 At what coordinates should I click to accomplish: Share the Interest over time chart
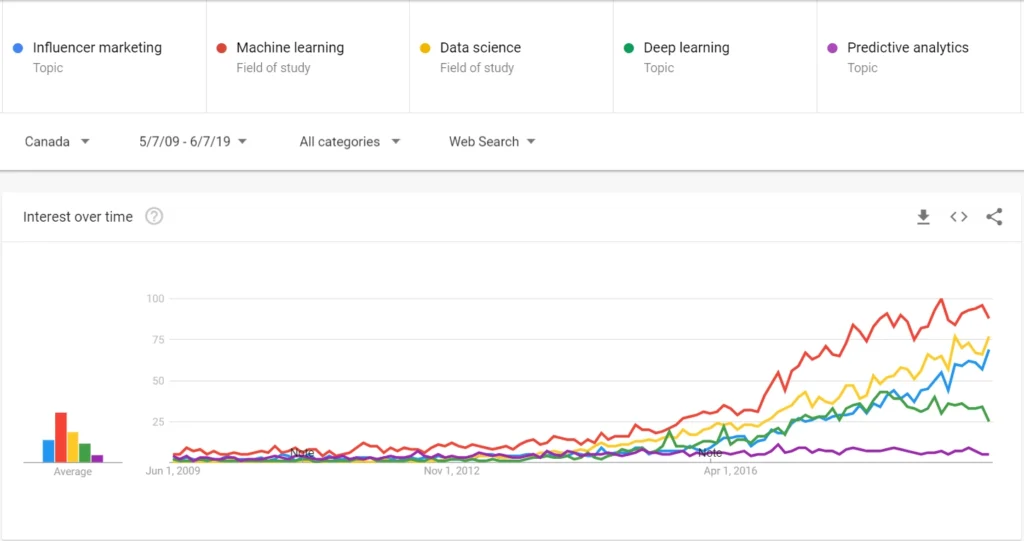[x=994, y=217]
